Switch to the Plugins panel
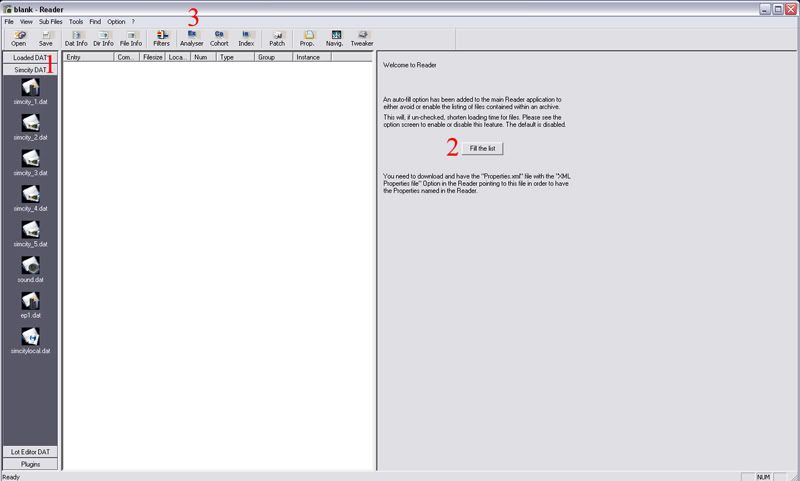Image resolution: width=800 pixels, height=481 pixels. coord(30,464)
